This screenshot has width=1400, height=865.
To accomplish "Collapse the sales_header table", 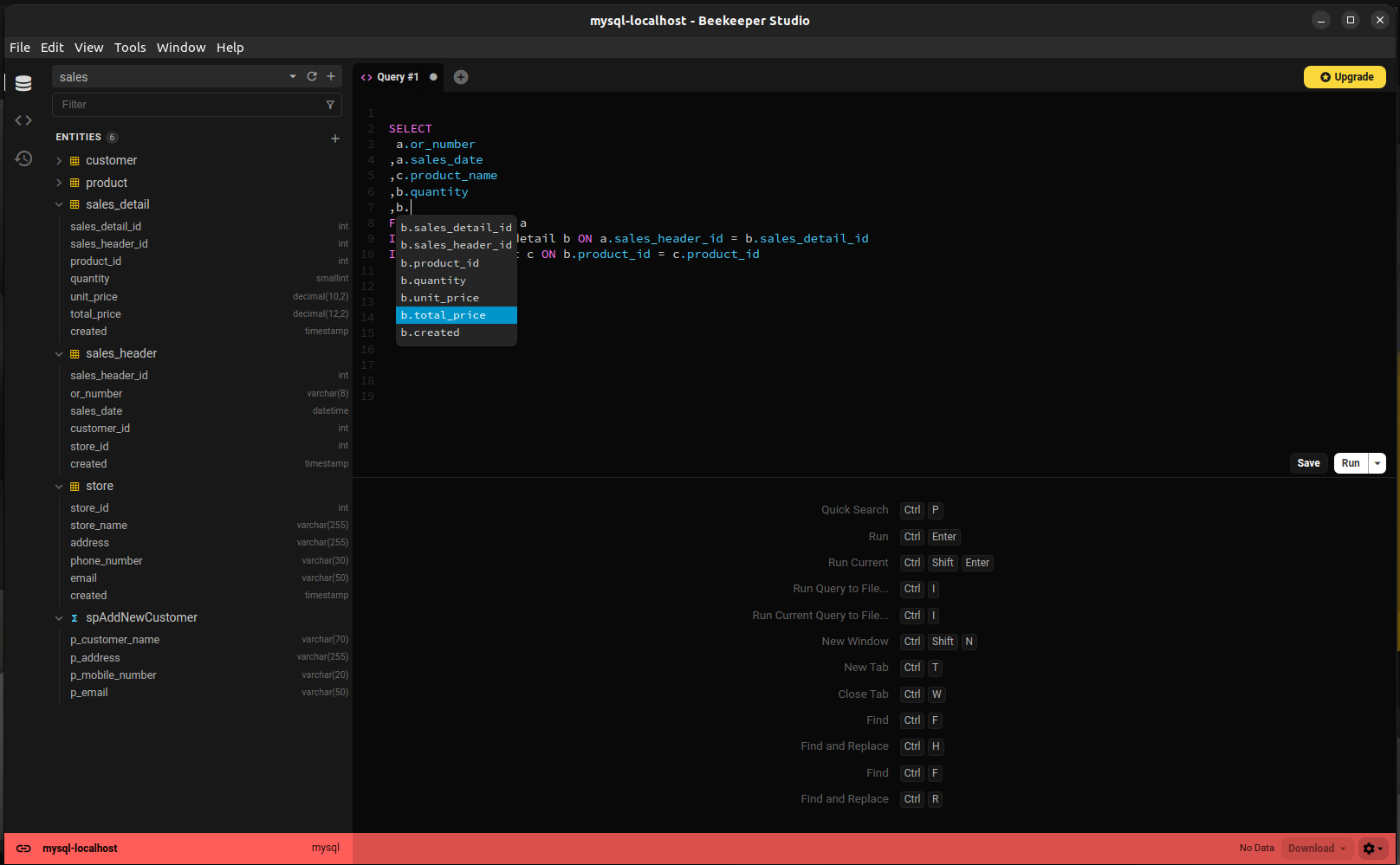I will coord(59,354).
